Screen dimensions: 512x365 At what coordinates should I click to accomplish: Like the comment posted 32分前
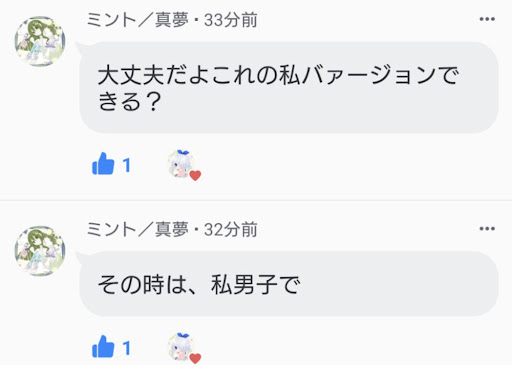pyautogui.click(x=103, y=346)
